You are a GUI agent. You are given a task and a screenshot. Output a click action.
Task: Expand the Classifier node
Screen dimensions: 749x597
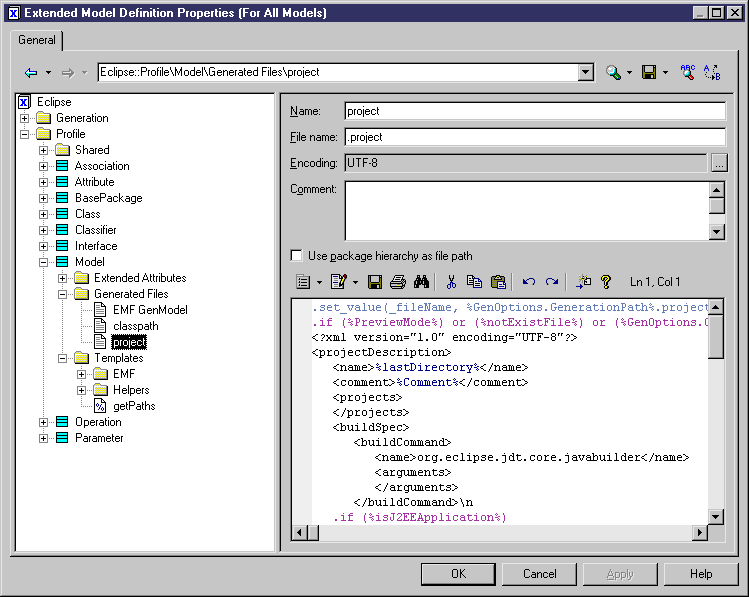(43, 230)
